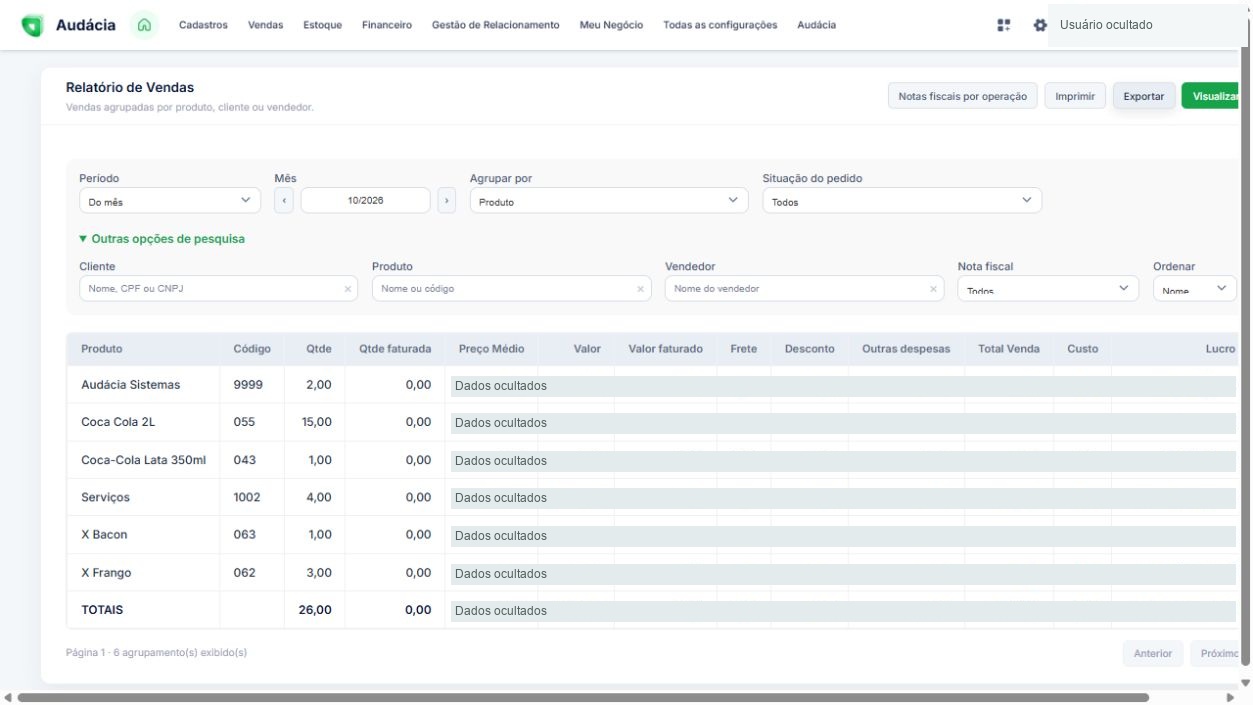The width and height of the screenshot is (1253, 705).
Task: Clear the Vendedor search field
Action: [934, 289]
